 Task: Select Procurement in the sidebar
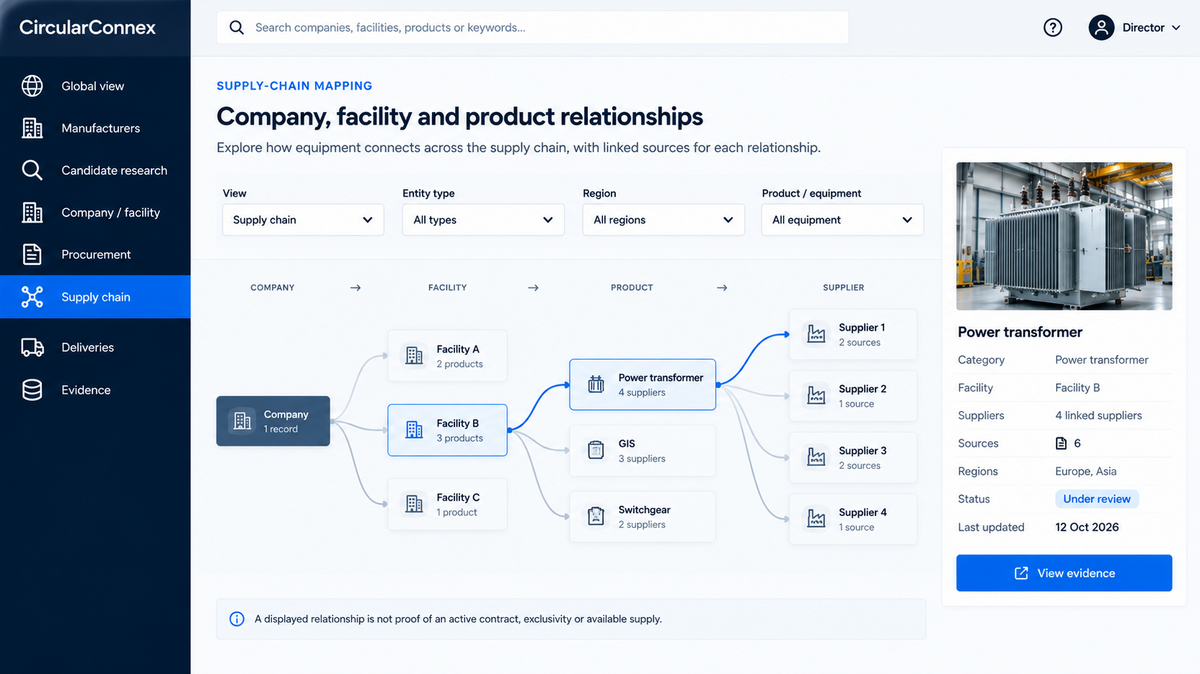[95, 254]
